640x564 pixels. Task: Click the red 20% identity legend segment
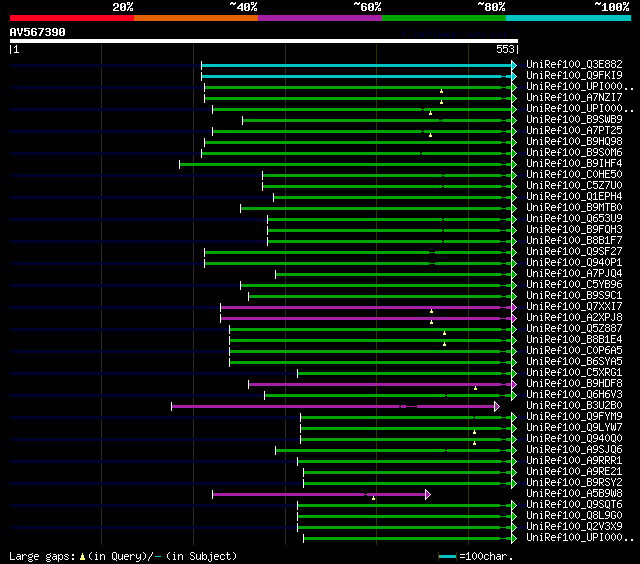tap(72, 18)
